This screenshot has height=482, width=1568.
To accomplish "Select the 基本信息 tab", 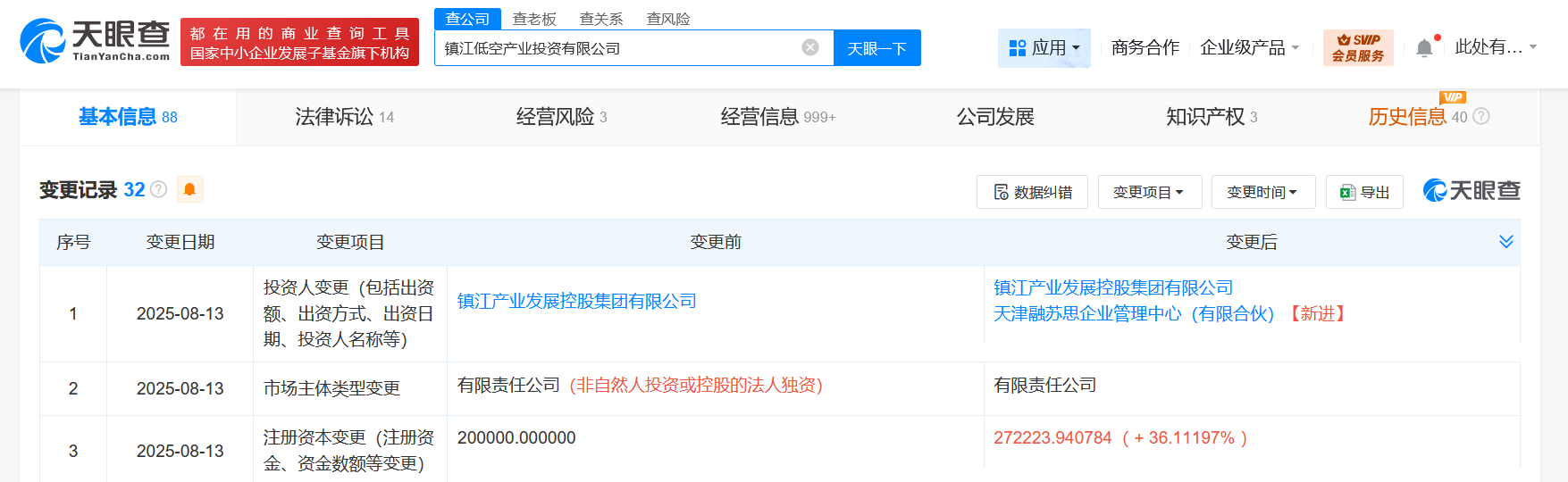I will coord(128,117).
